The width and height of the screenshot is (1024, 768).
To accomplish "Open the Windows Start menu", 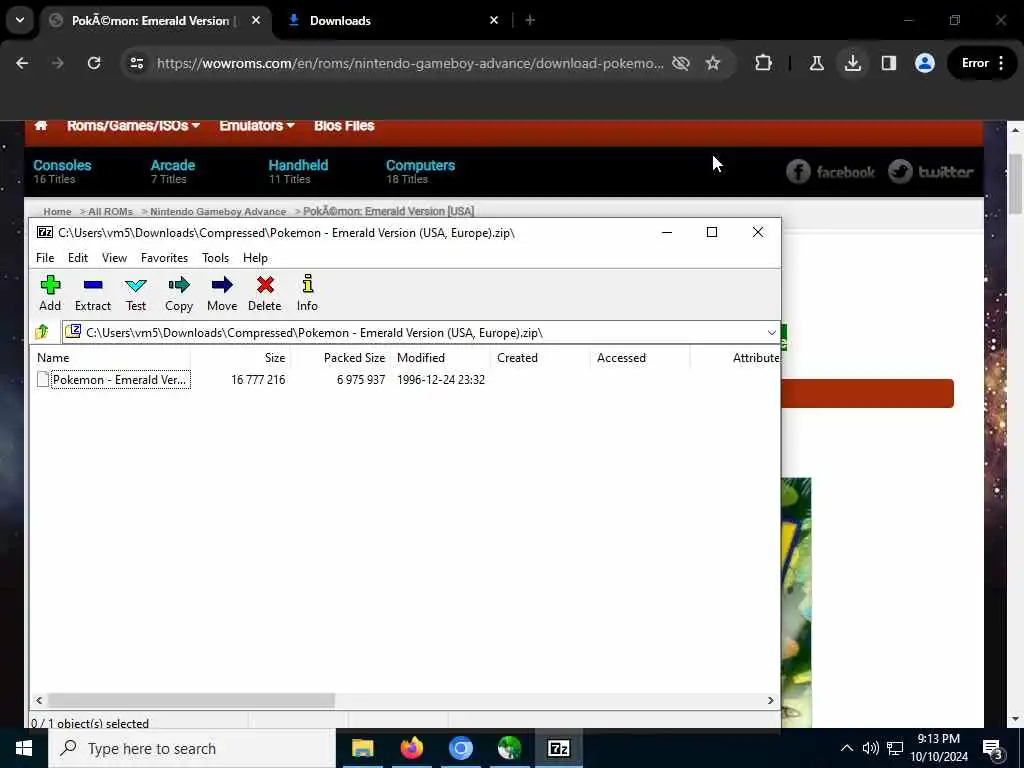I will [24, 748].
